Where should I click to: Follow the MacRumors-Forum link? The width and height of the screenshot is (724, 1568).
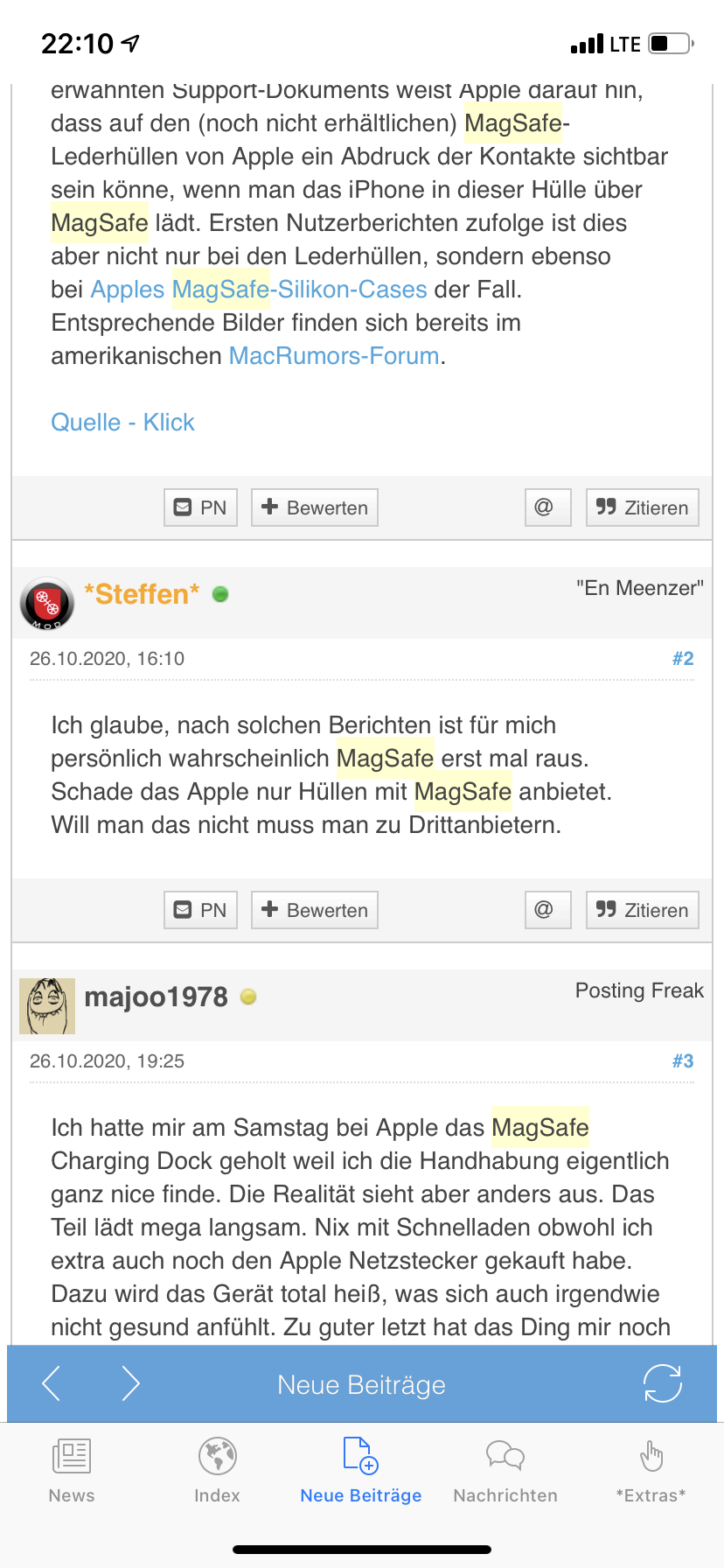pos(334,356)
